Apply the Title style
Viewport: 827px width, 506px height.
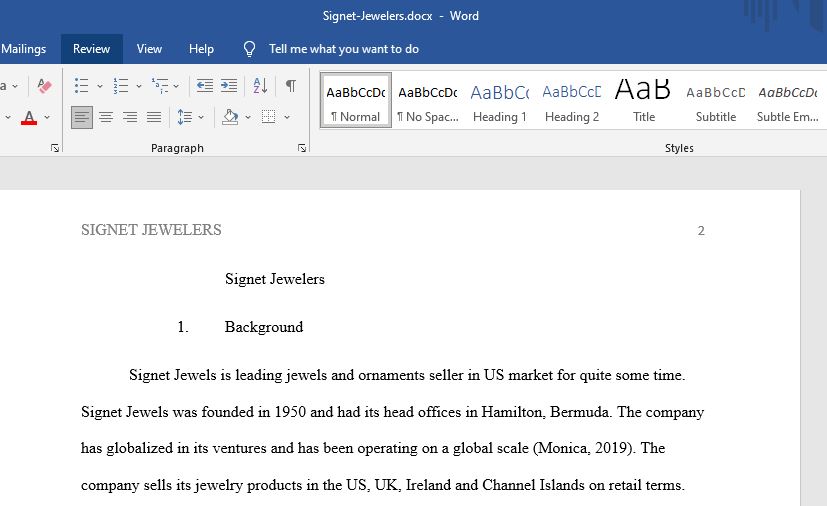click(x=643, y=100)
